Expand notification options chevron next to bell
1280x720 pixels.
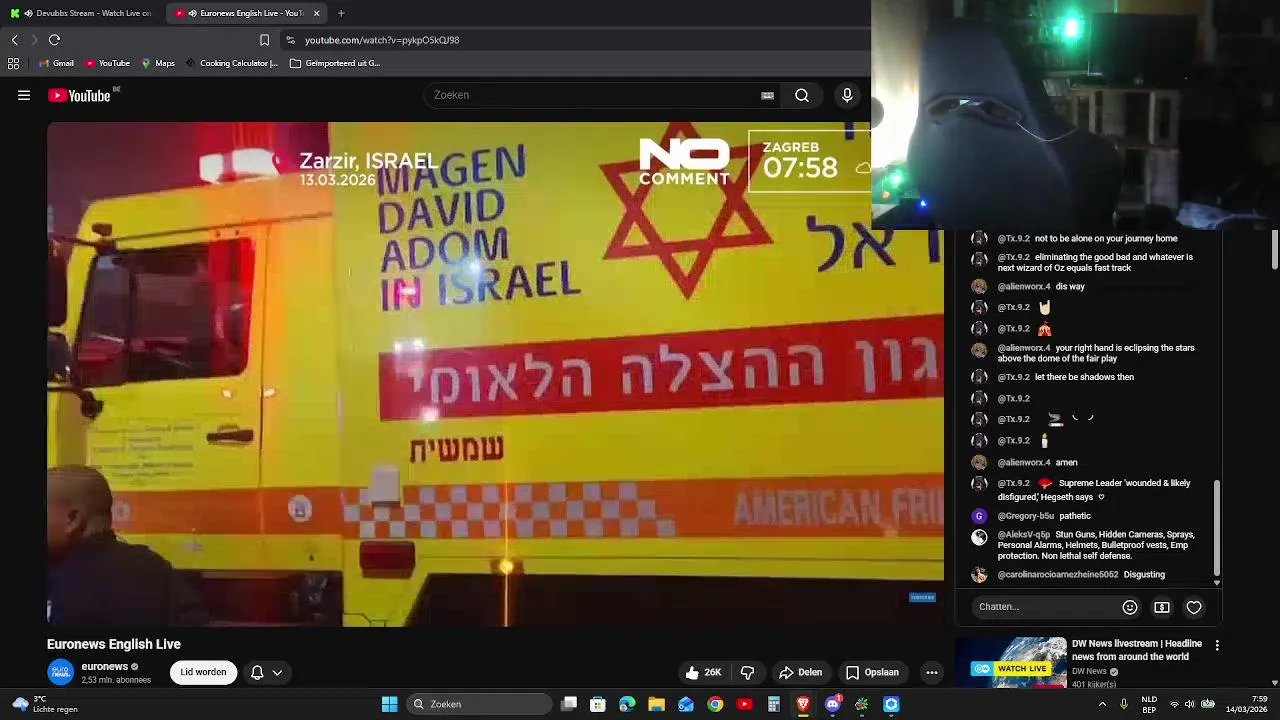pyautogui.click(x=277, y=672)
